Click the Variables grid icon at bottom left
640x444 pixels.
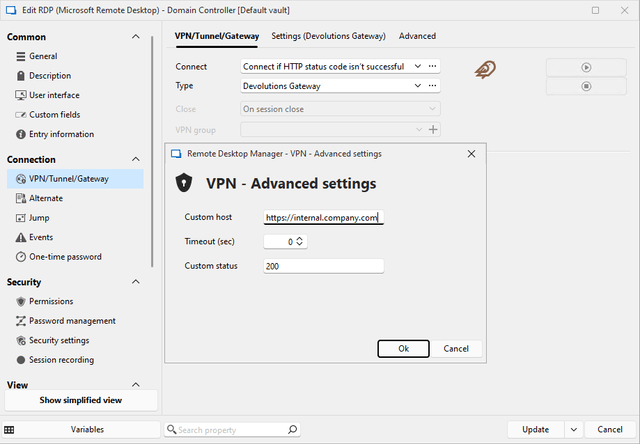click(9, 429)
